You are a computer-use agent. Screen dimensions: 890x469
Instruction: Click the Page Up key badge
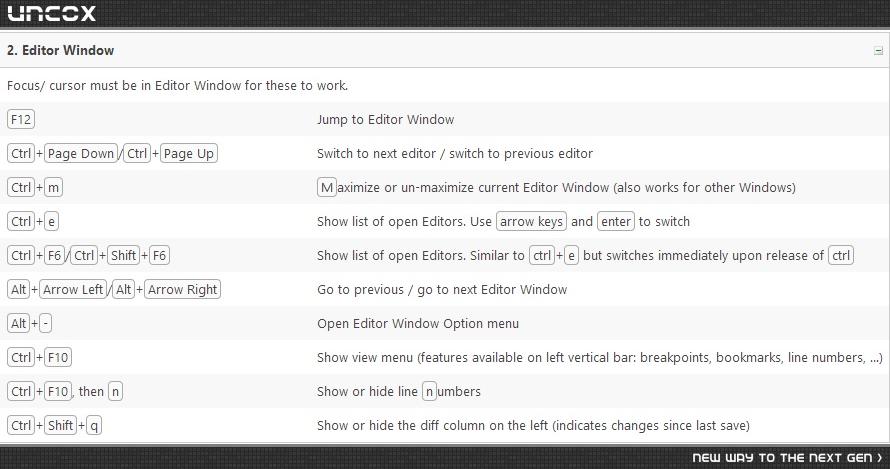(188, 153)
